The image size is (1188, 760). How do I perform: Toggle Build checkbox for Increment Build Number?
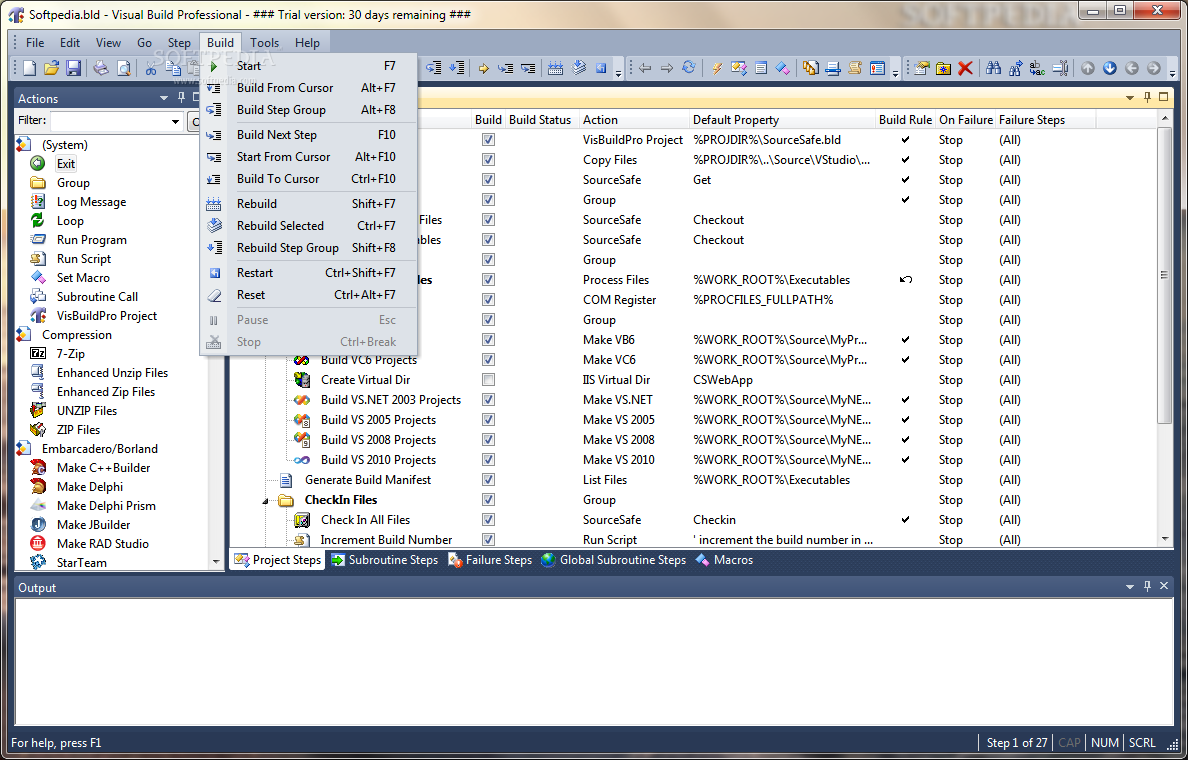click(489, 540)
